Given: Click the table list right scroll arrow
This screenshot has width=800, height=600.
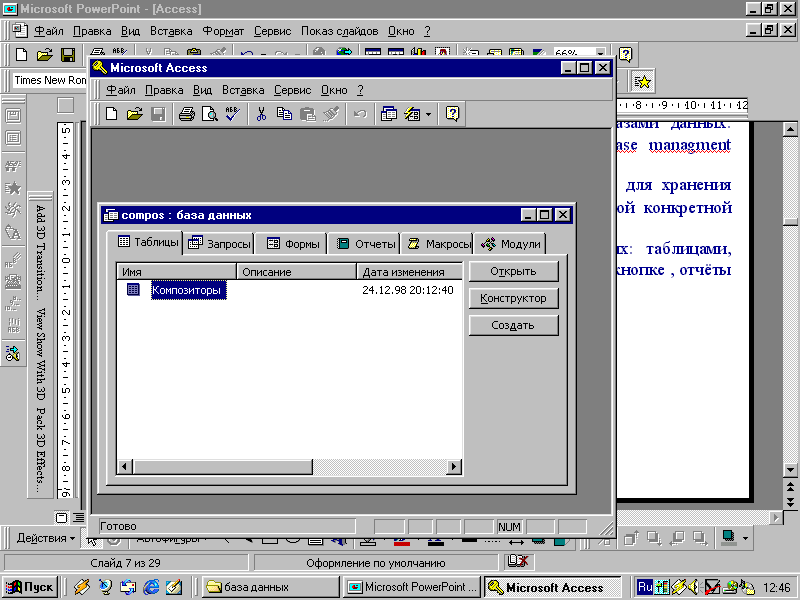Looking at the screenshot, I should tap(454, 466).
